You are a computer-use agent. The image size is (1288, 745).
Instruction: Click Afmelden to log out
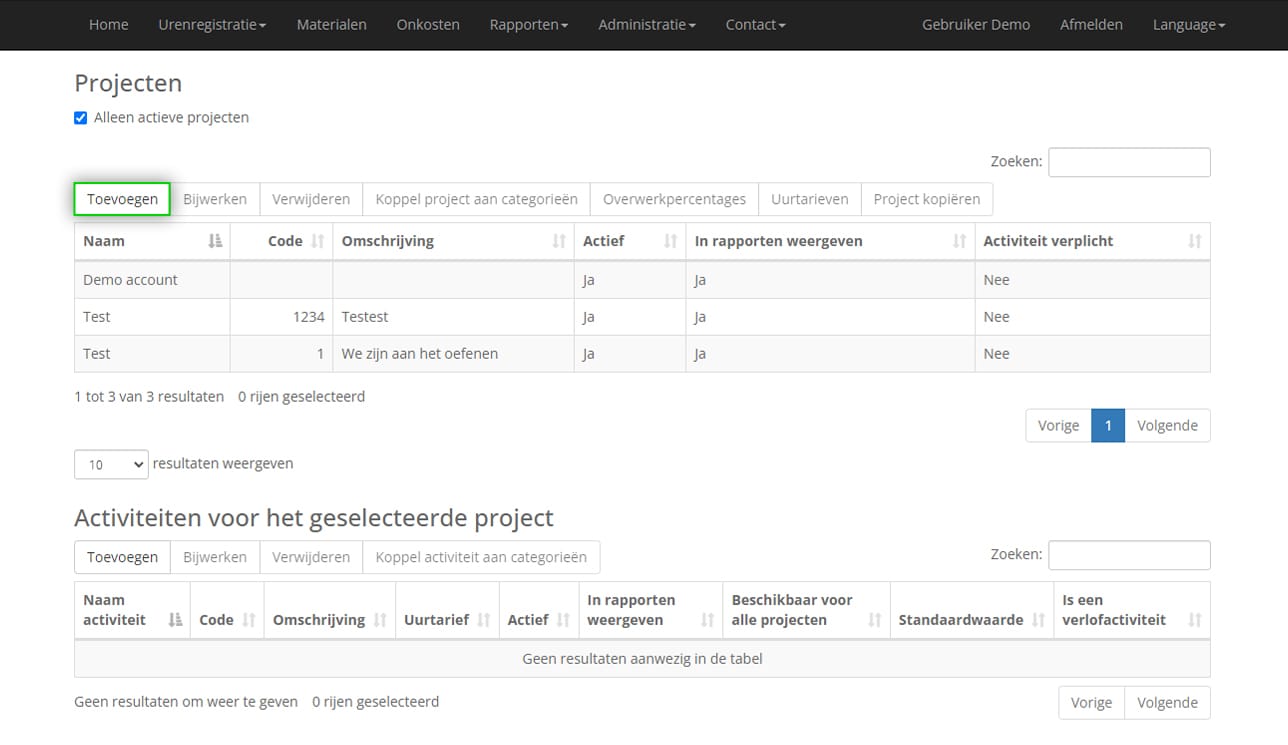coord(1091,24)
